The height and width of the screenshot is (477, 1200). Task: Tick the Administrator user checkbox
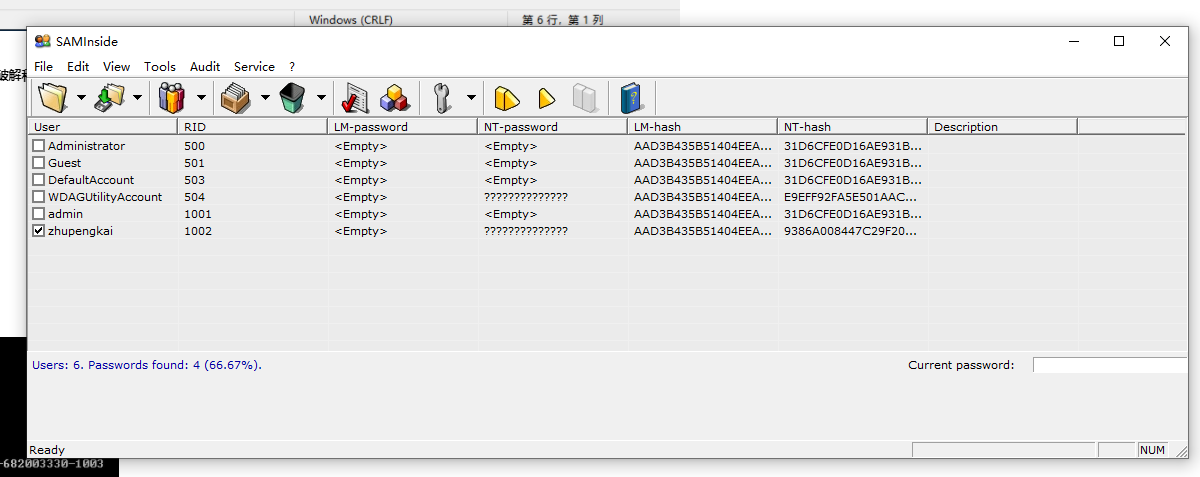pos(39,146)
